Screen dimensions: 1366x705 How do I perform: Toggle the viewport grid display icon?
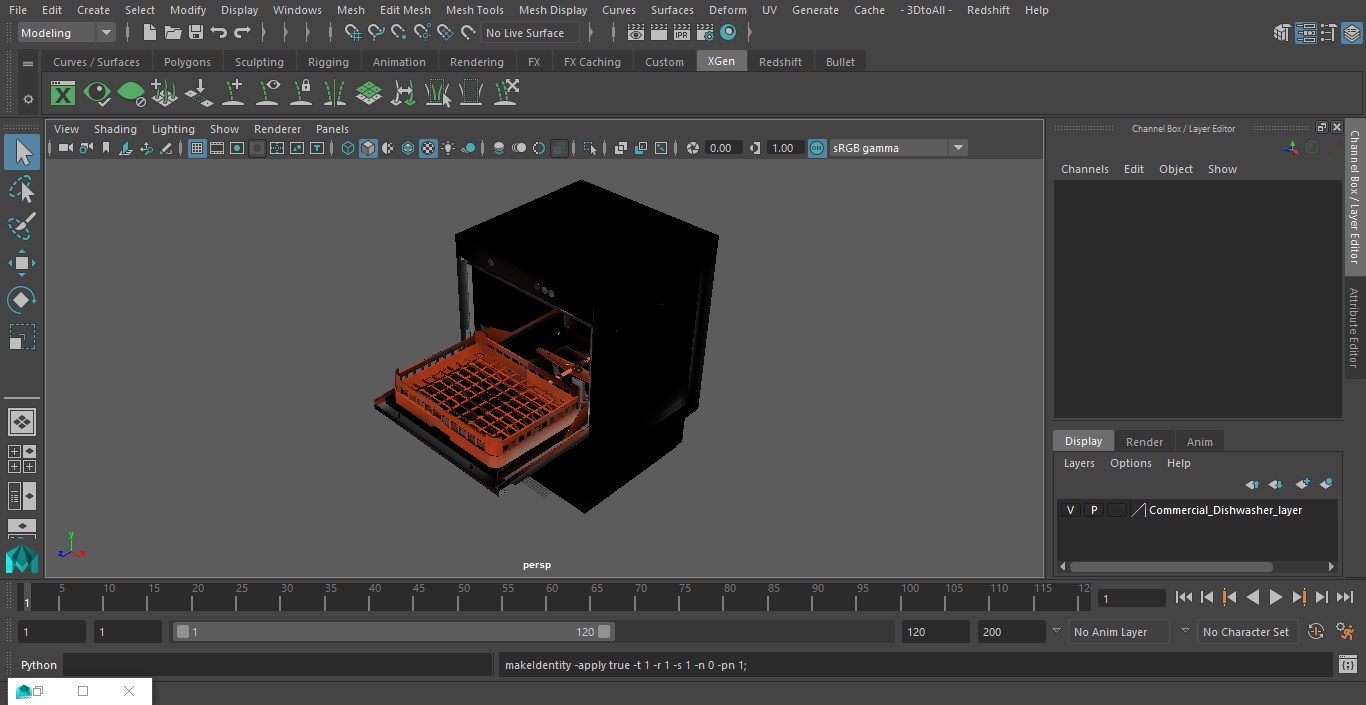(197, 148)
